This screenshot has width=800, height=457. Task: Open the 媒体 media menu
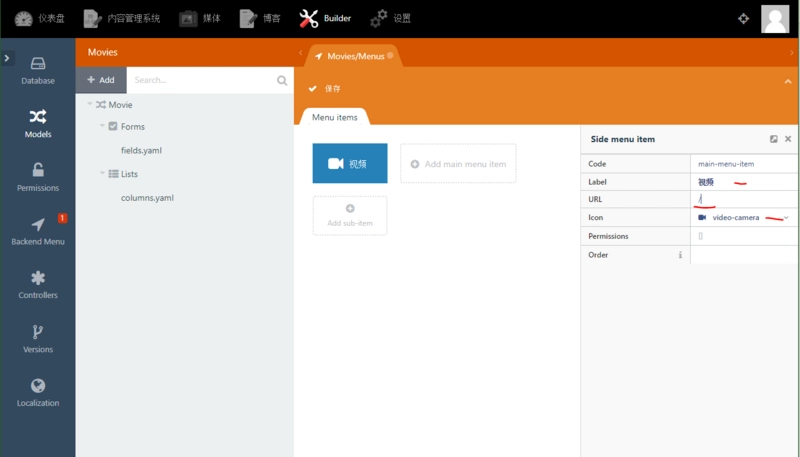tap(199, 18)
